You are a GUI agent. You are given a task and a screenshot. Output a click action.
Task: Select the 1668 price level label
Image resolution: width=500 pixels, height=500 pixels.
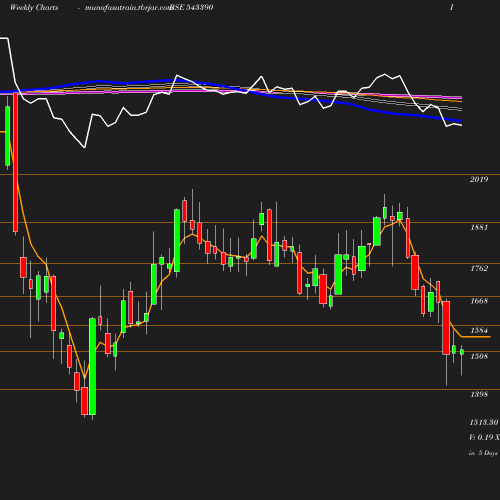click(x=479, y=301)
